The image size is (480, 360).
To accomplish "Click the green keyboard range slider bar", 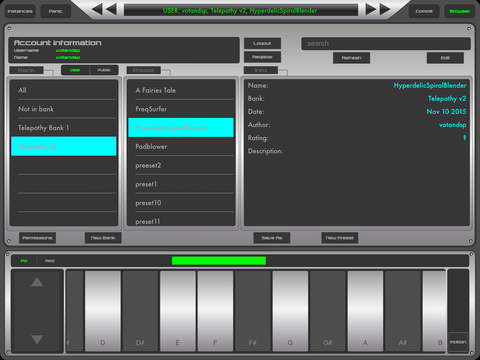I will click(x=219, y=261).
